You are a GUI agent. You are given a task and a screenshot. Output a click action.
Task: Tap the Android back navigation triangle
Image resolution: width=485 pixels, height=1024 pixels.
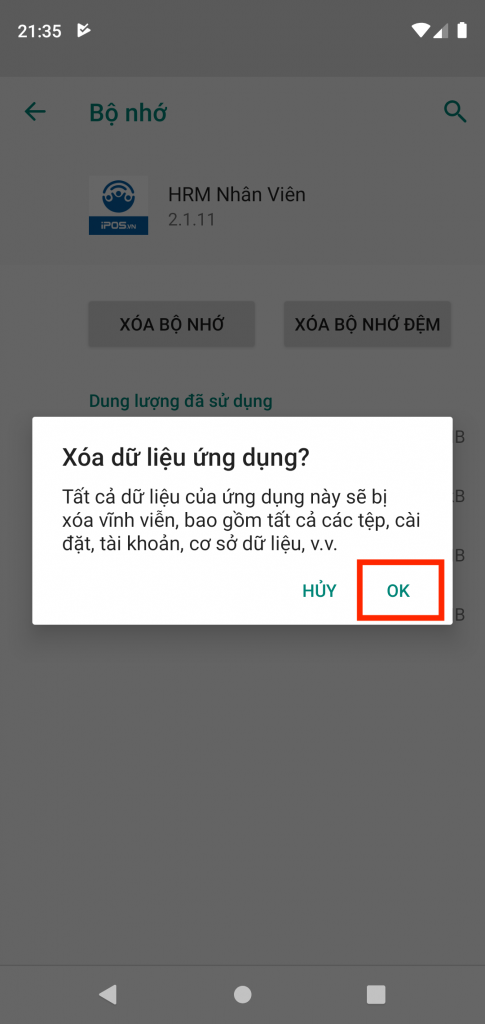[107, 994]
